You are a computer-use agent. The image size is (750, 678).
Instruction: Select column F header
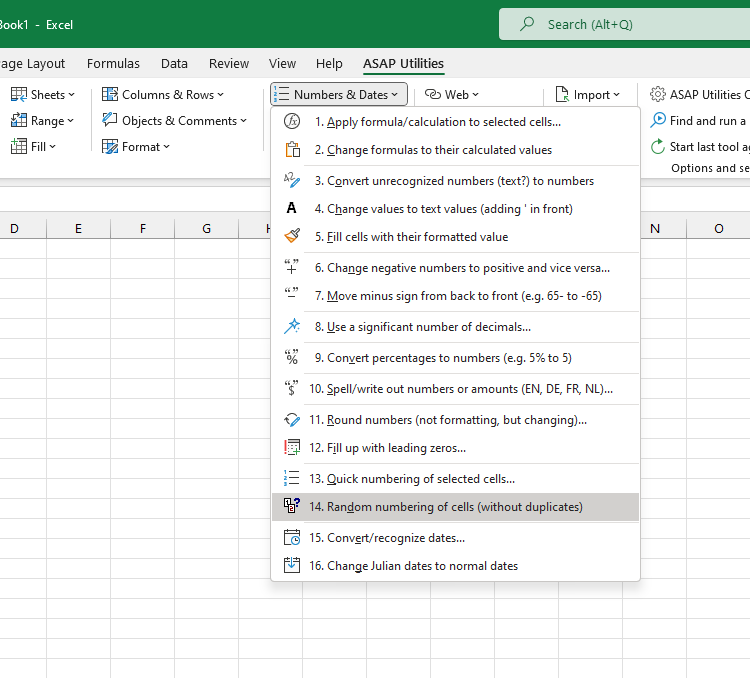[x=143, y=228]
